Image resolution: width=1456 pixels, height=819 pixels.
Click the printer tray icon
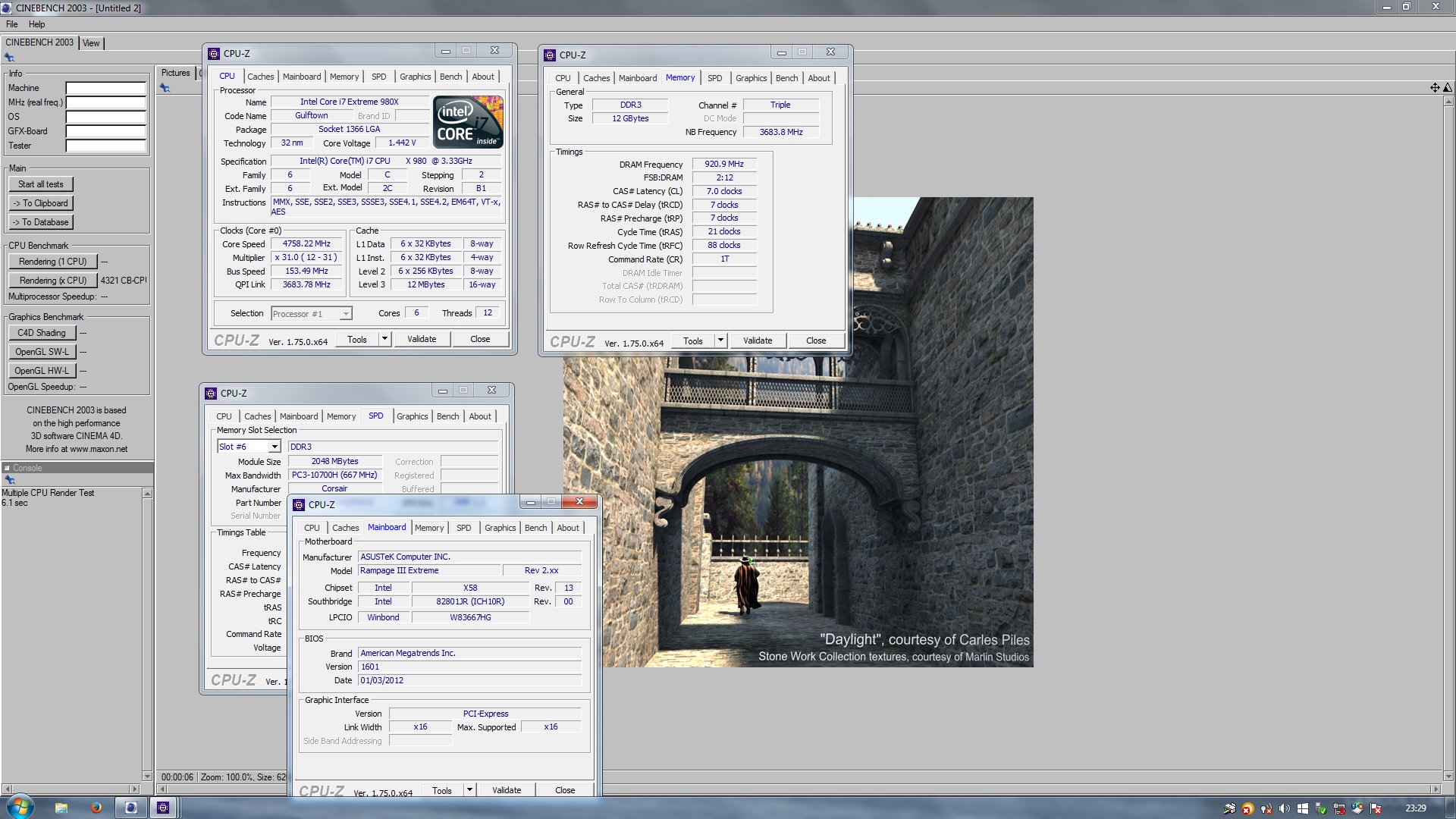point(1230,808)
